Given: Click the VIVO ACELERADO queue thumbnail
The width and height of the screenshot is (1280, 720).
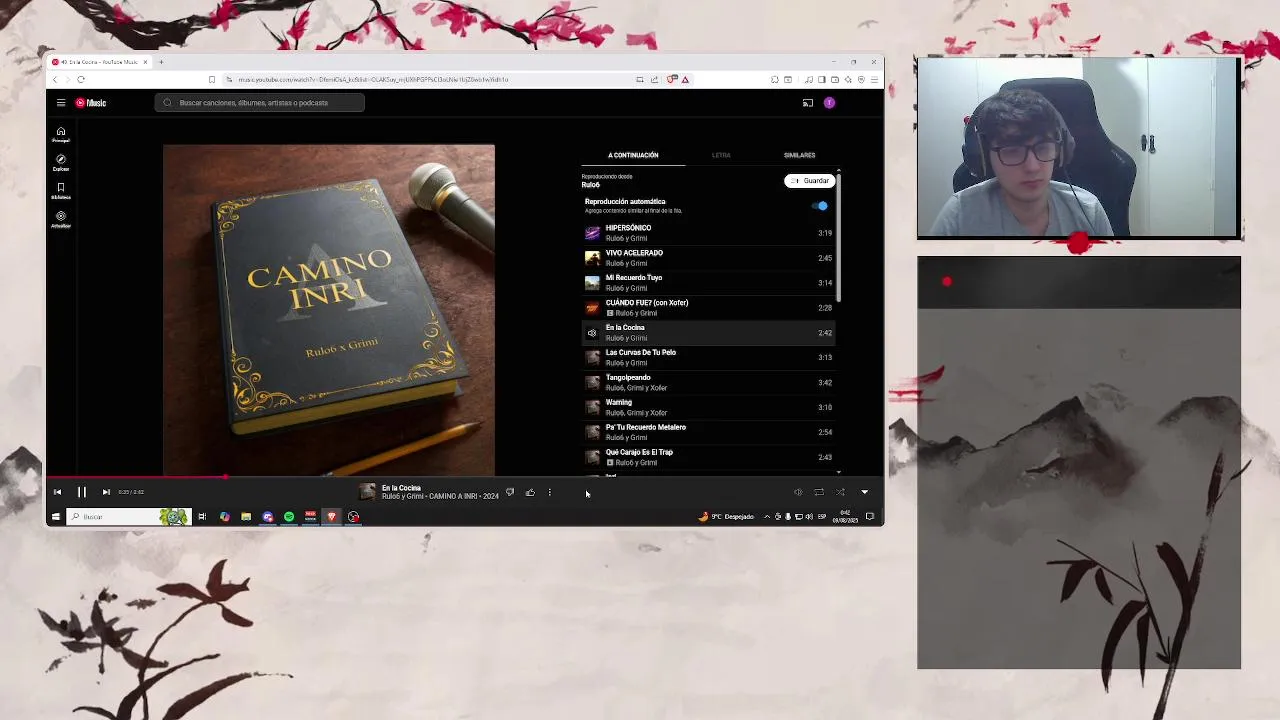Looking at the screenshot, I should click(592, 258).
